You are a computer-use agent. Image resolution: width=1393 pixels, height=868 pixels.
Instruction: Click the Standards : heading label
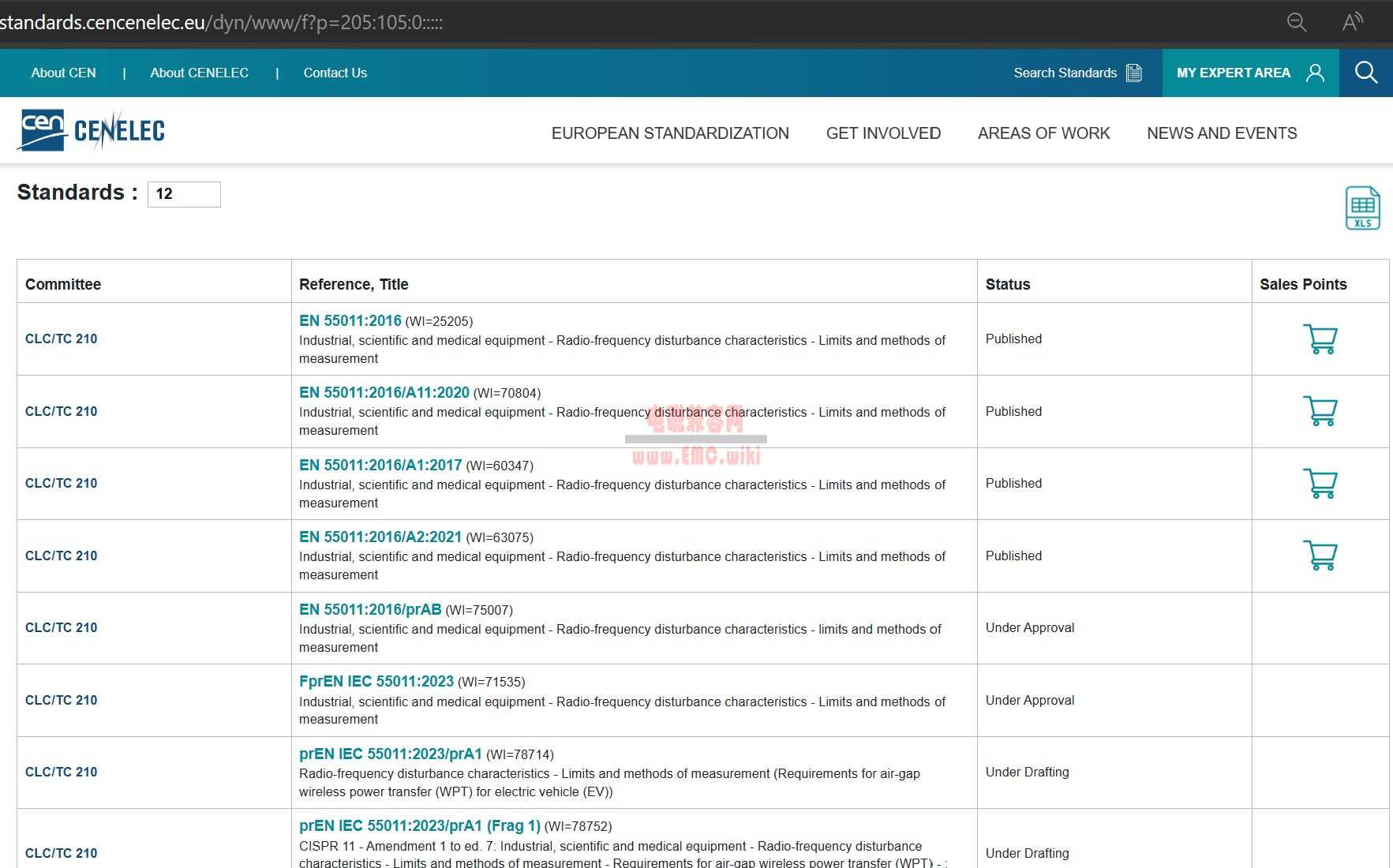pos(77,193)
